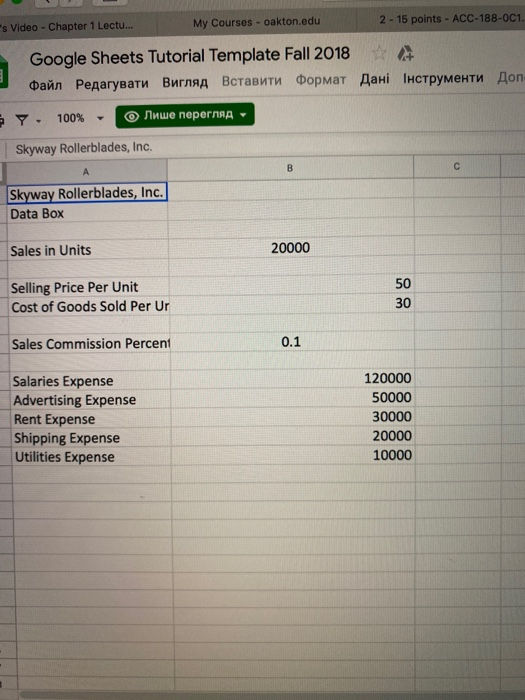Open the Вставити menu
525x700 pixels.
(x=252, y=81)
